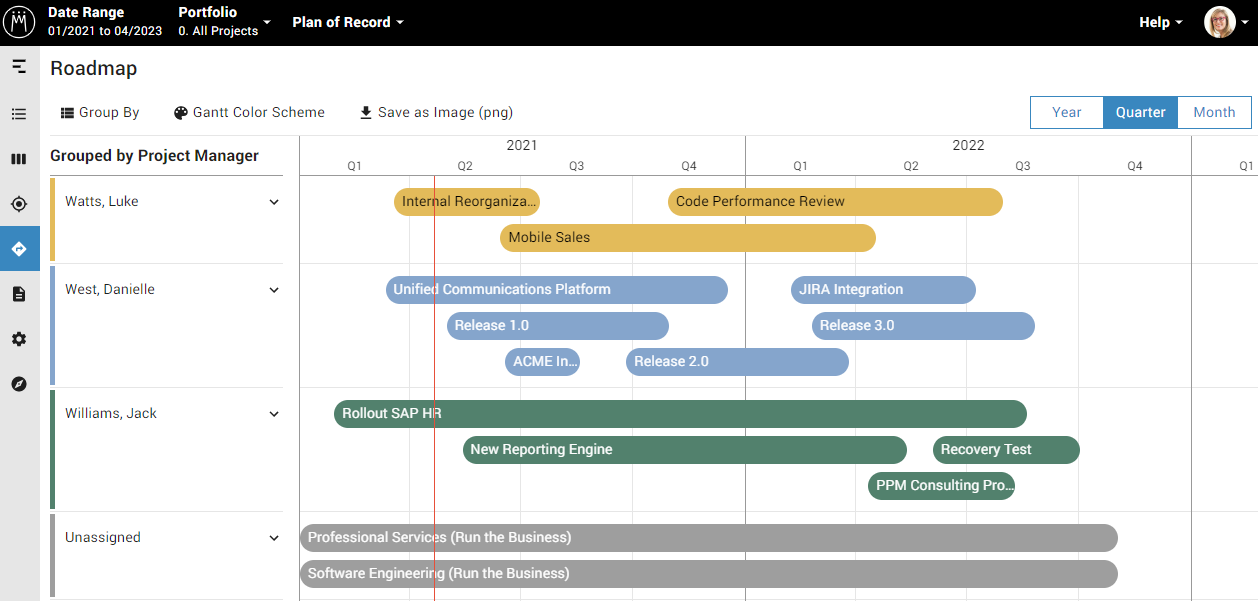Open the settings gear sidebar icon
This screenshot has width=1258, height=601.
(x=19, y=339)
